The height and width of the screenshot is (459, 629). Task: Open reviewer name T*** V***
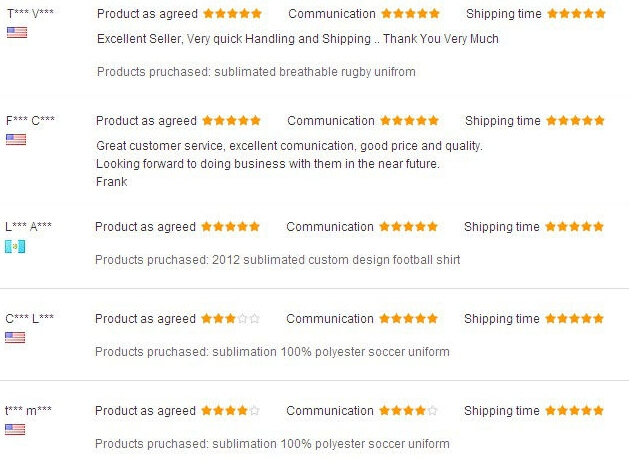30,13
